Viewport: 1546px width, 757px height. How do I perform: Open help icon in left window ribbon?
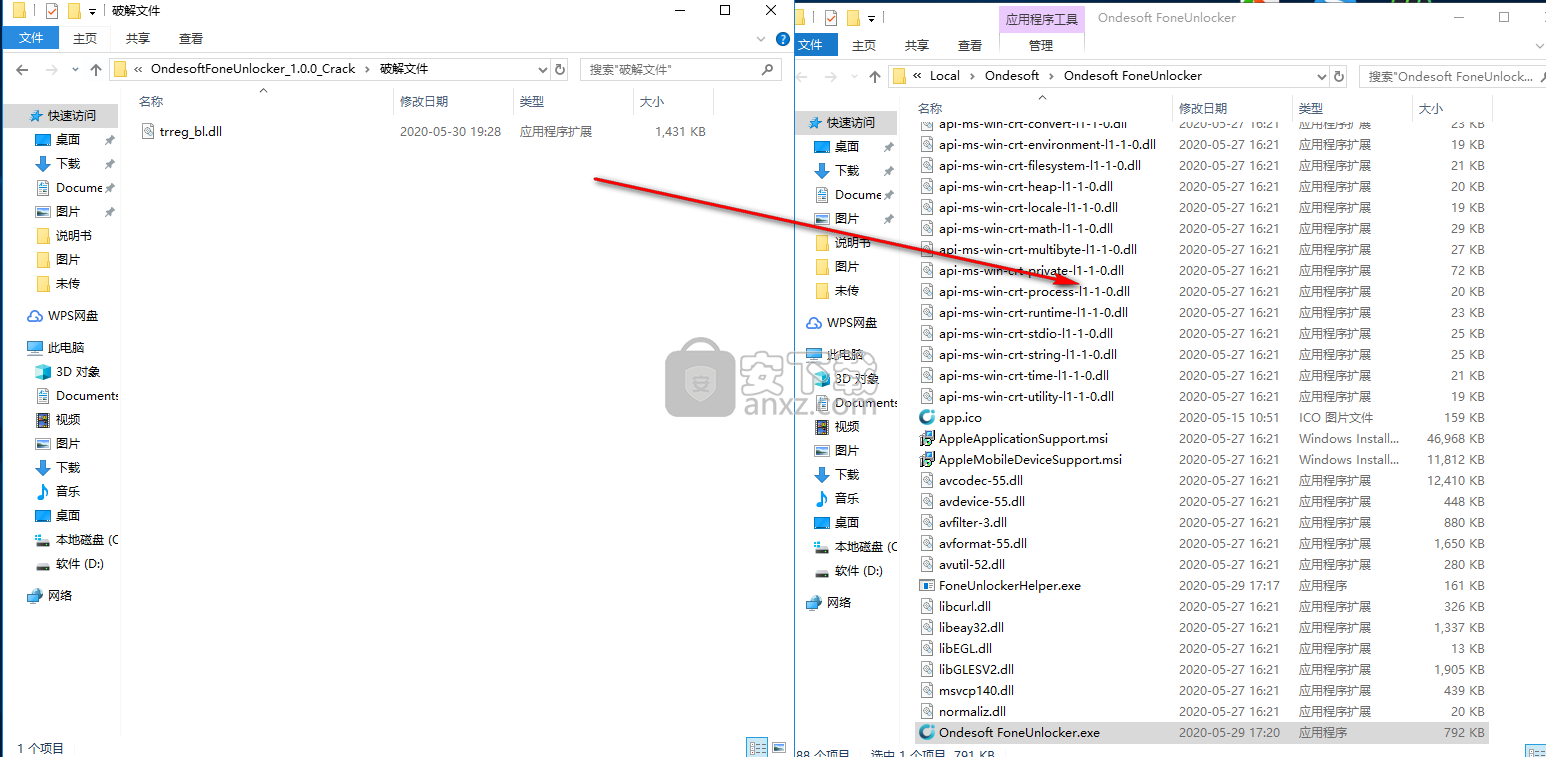(784, 38)
